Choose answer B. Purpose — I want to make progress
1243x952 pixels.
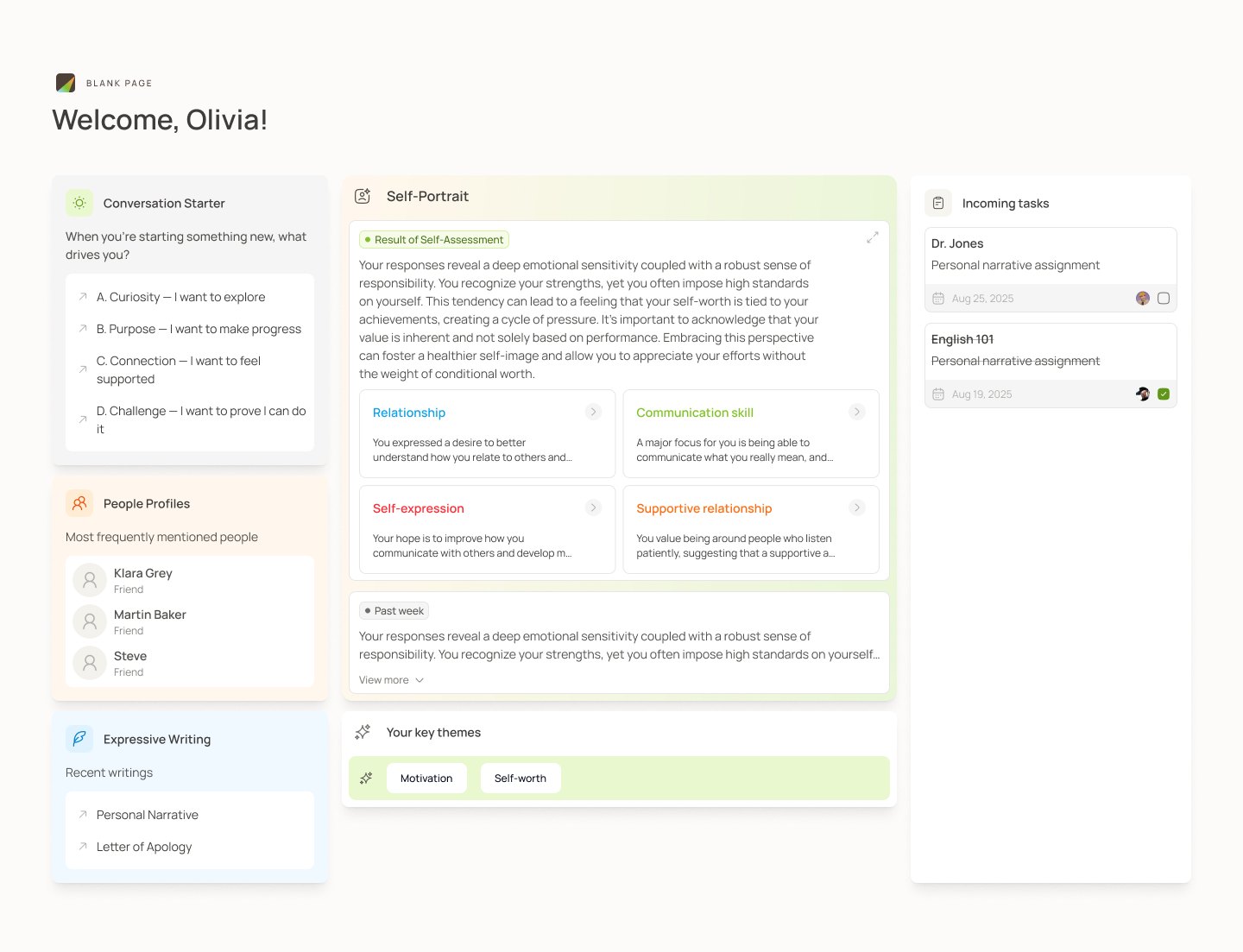pyautogui.click(x=190, y=329)
